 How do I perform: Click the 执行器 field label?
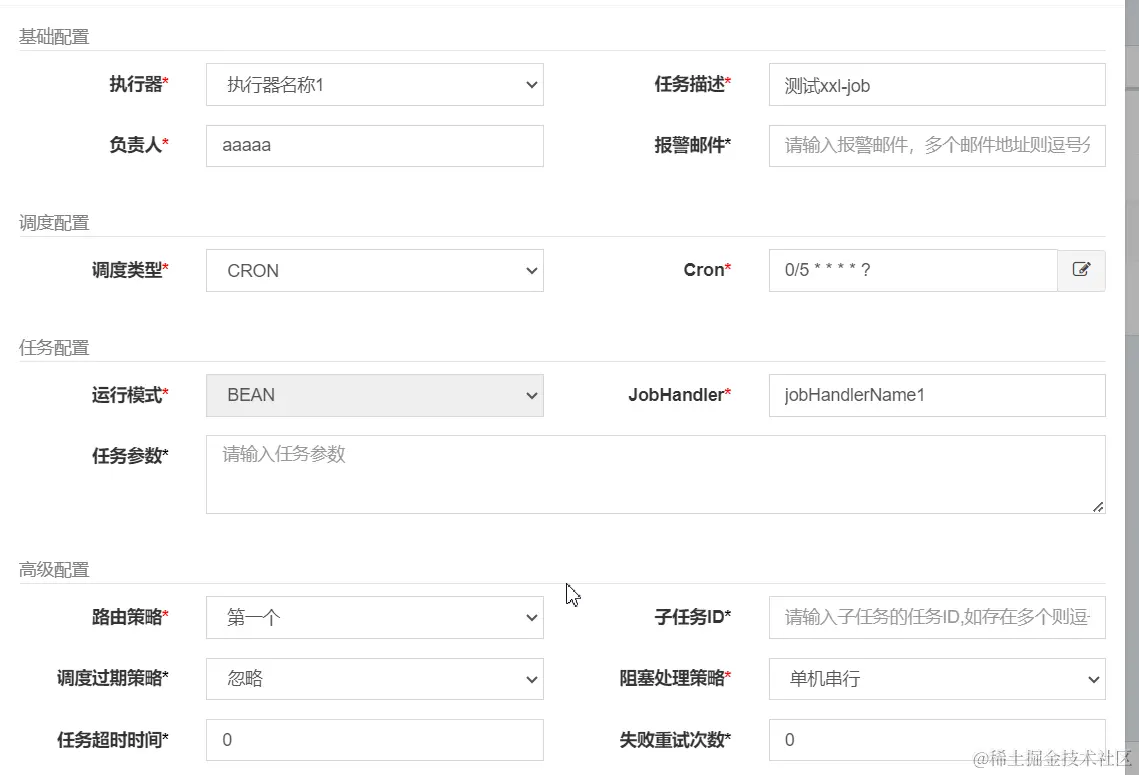click(x=139, y=84)
